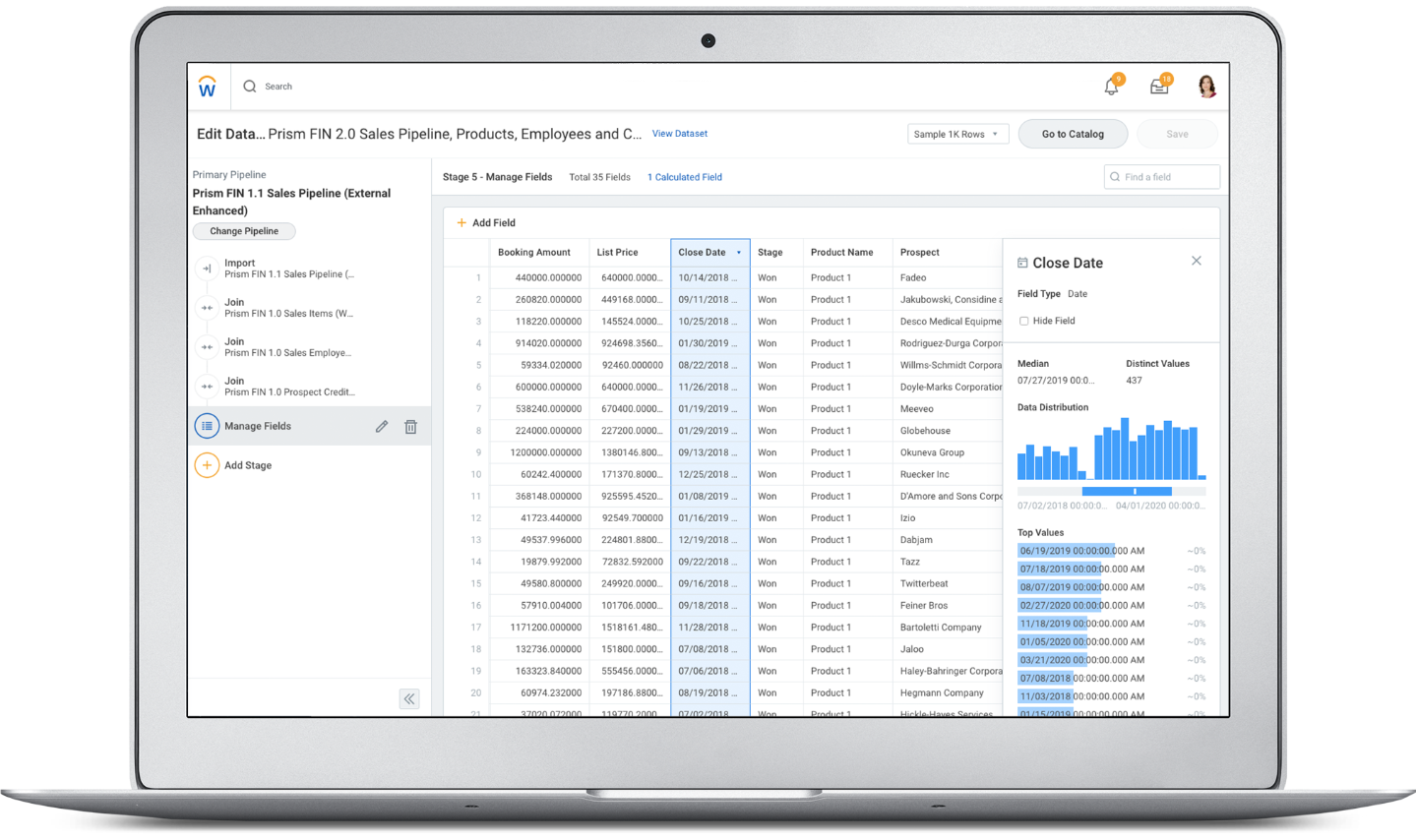This screenshot has height=840, width=1416.
Task: Click the Import stage icon
Action: click(x=207, y=268)
